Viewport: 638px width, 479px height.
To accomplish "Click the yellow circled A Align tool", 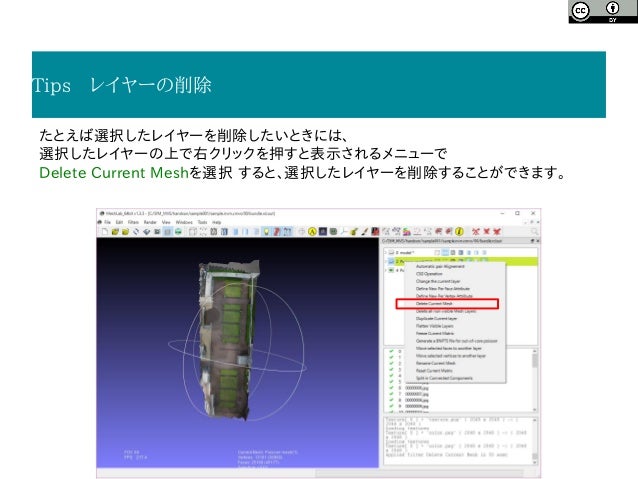I will point(312,232).
